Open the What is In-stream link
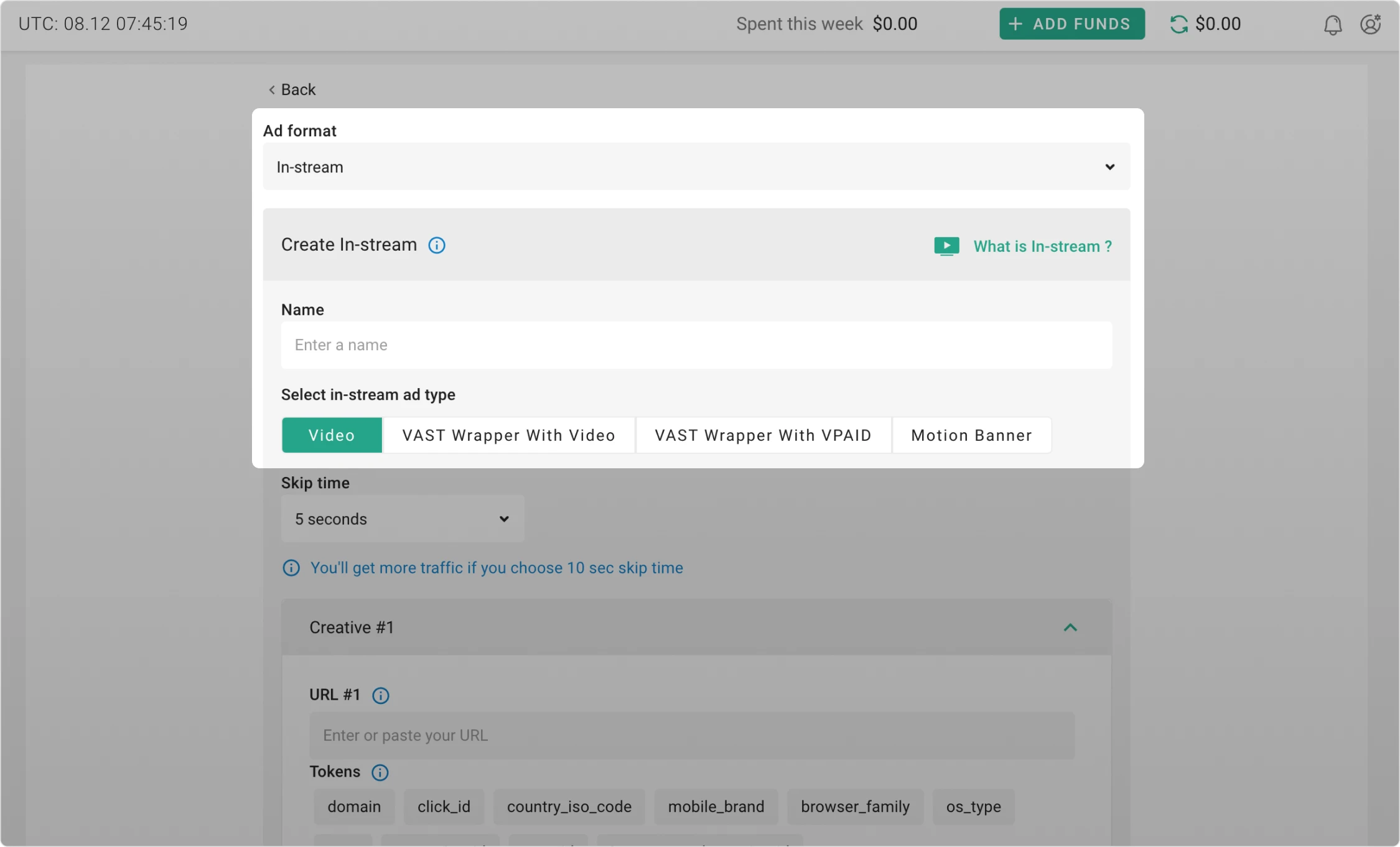 point(1042,246)
